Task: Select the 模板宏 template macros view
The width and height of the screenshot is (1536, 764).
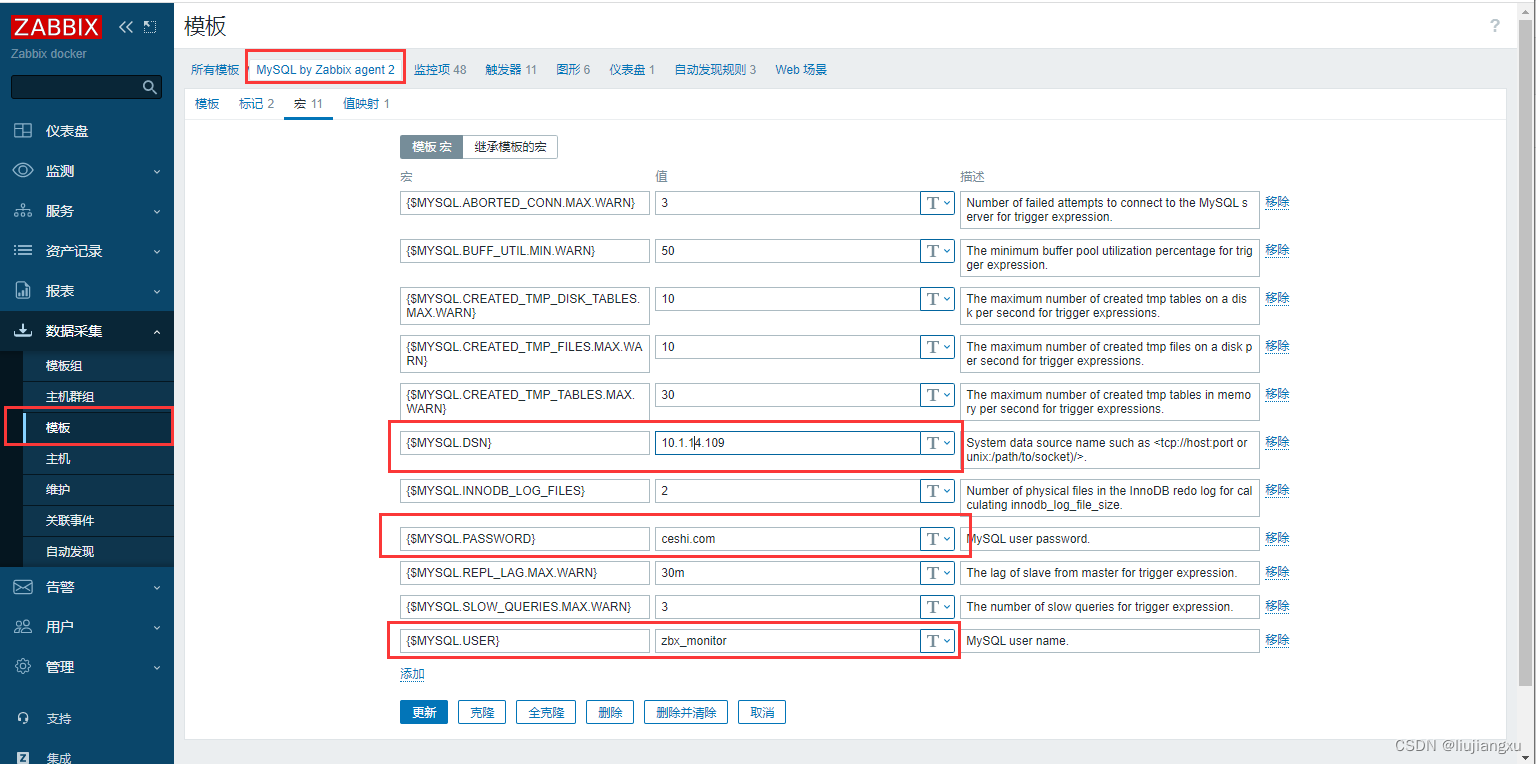Action: point(430,146)
